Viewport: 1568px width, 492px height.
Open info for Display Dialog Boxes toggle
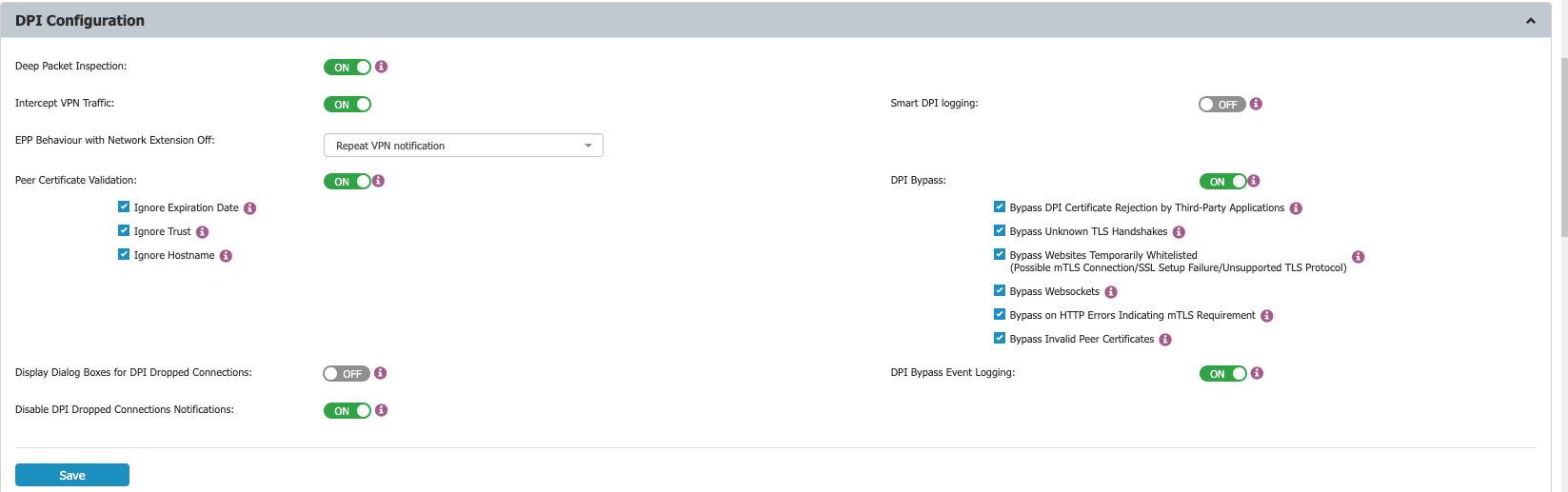pos(380,373)
